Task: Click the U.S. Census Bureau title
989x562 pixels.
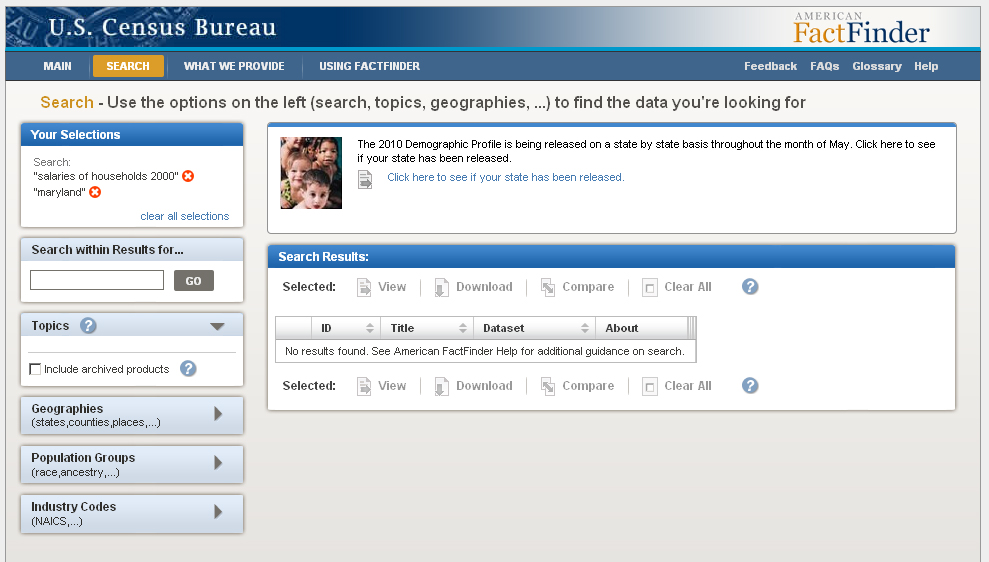Action: pyautogui.click(x=162, y=27)
